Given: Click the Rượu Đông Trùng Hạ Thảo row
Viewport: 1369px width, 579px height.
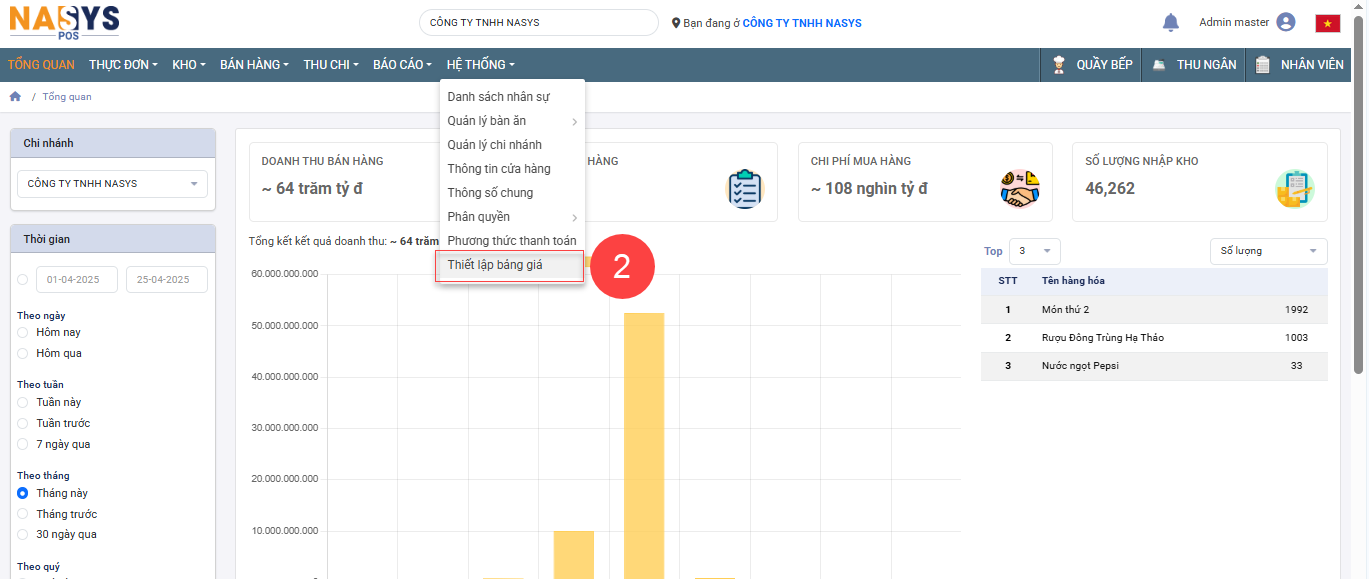Looking at the screenshot, I should pyautogui.click(x=1154, y=338).
